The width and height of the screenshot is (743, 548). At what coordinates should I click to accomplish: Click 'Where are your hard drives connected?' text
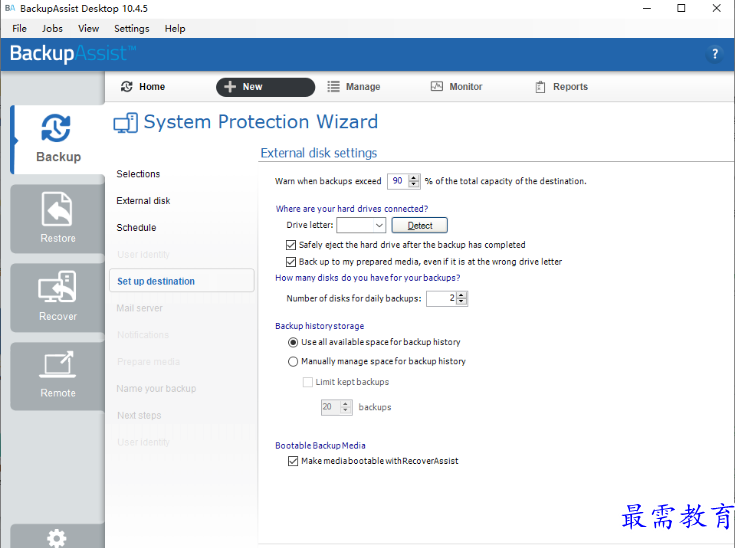(352, 209)
